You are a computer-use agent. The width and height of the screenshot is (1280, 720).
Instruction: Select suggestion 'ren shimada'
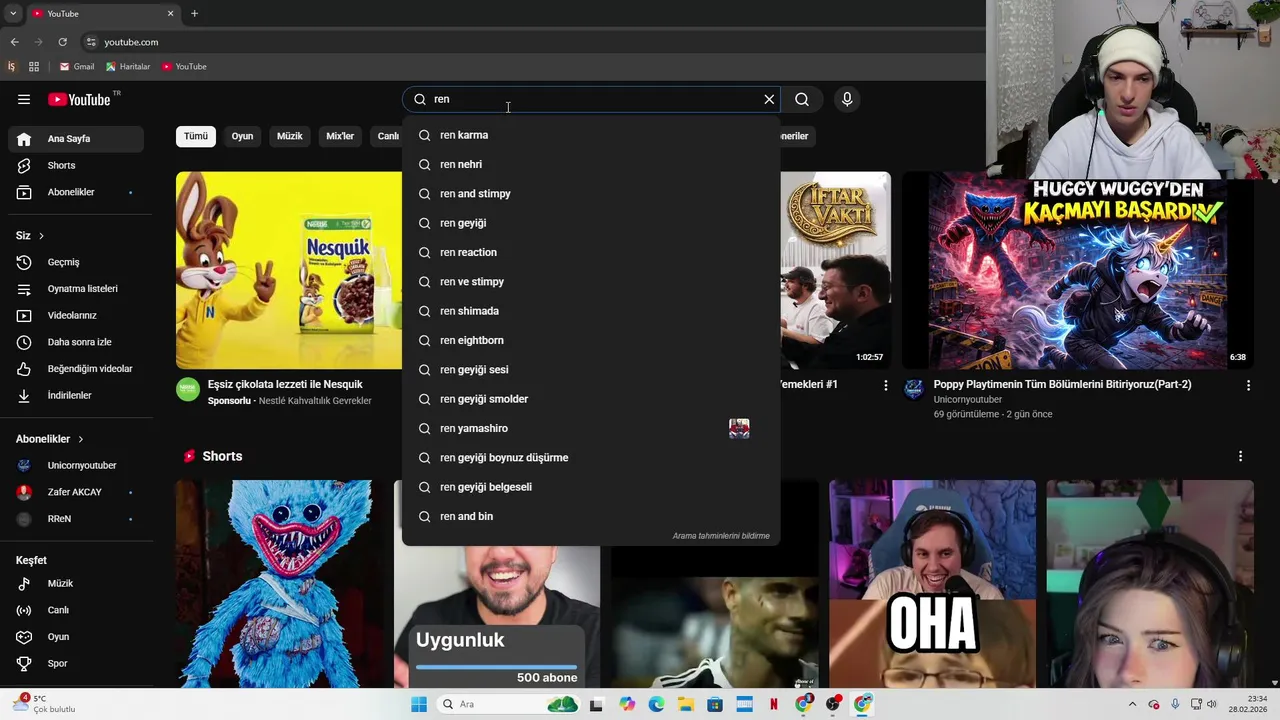coord(591,311)
